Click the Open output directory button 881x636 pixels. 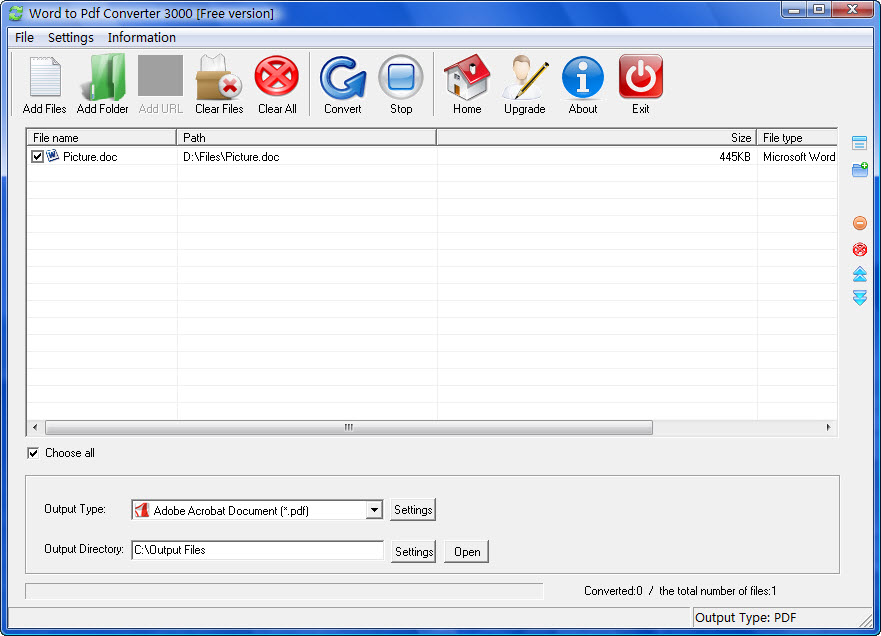pos(467,552)
